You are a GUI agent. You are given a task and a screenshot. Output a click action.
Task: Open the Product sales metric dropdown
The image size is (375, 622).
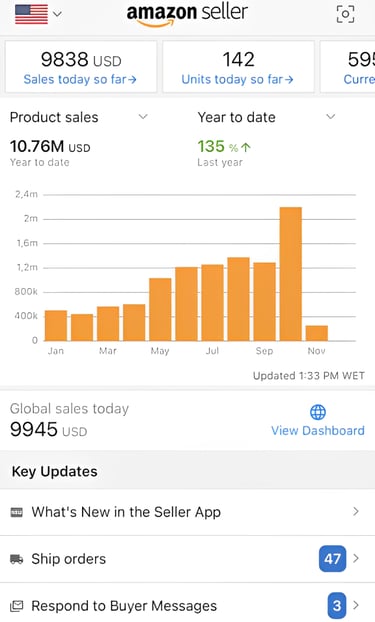click(143, 117)
